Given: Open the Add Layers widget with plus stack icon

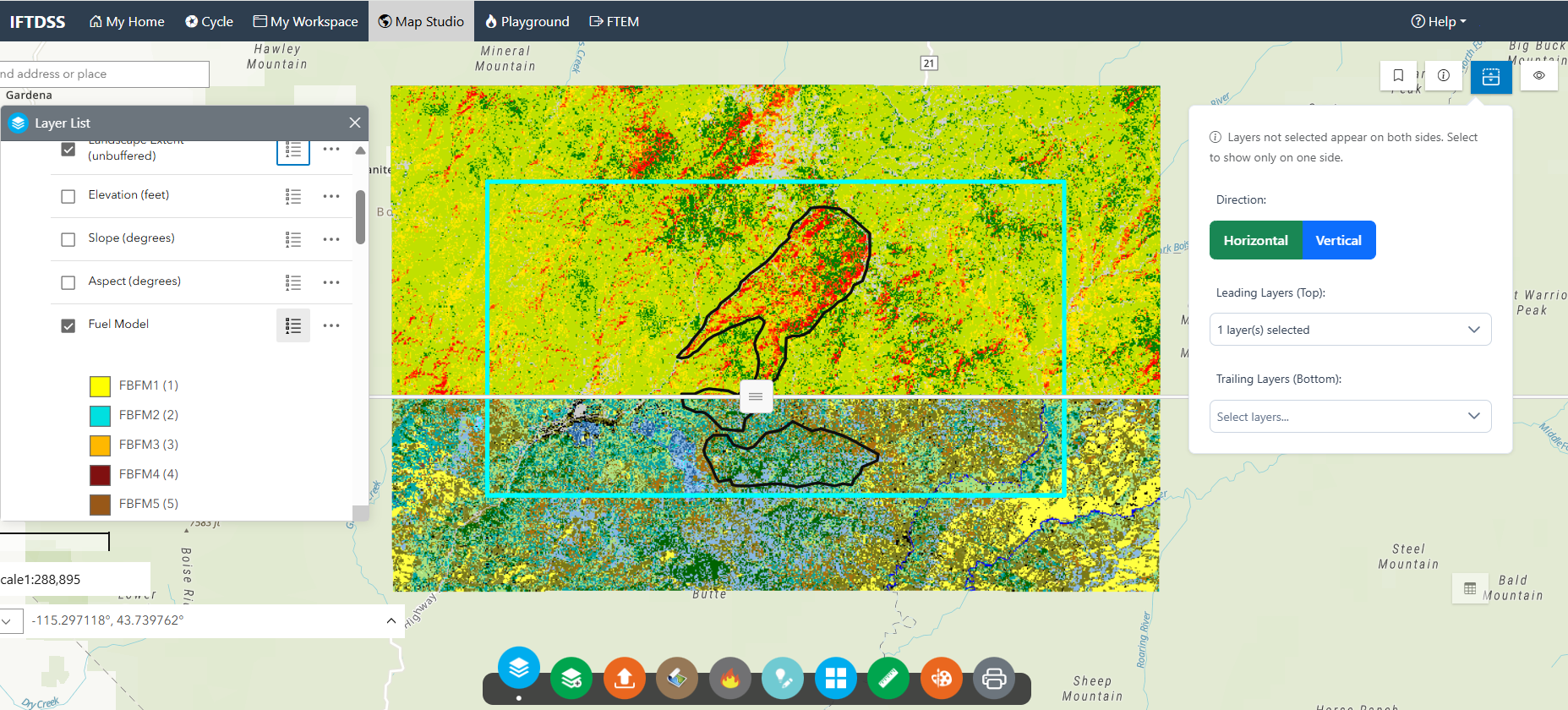Looking at the screenshot, I should click(x=571, y=678).
